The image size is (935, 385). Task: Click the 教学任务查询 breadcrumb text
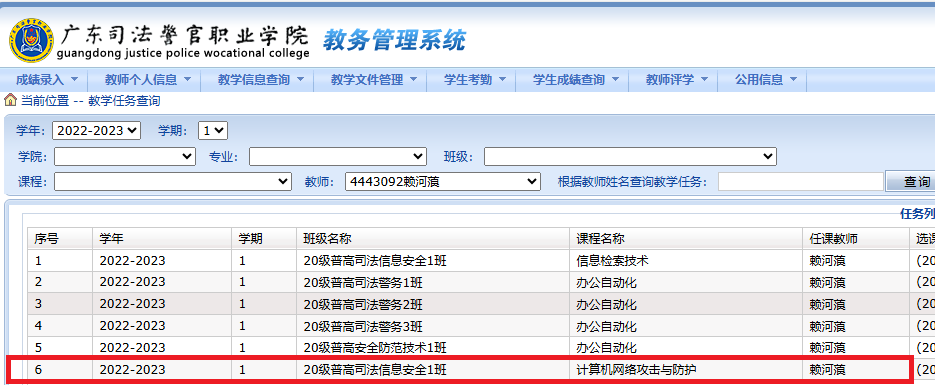(124, 101)
